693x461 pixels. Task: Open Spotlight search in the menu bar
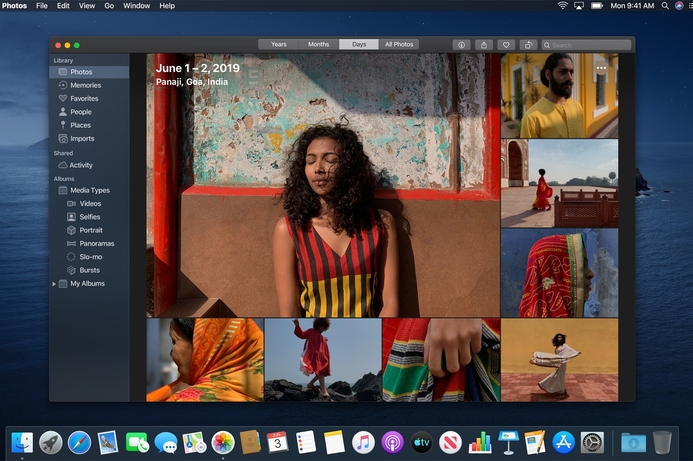[665, 6]
